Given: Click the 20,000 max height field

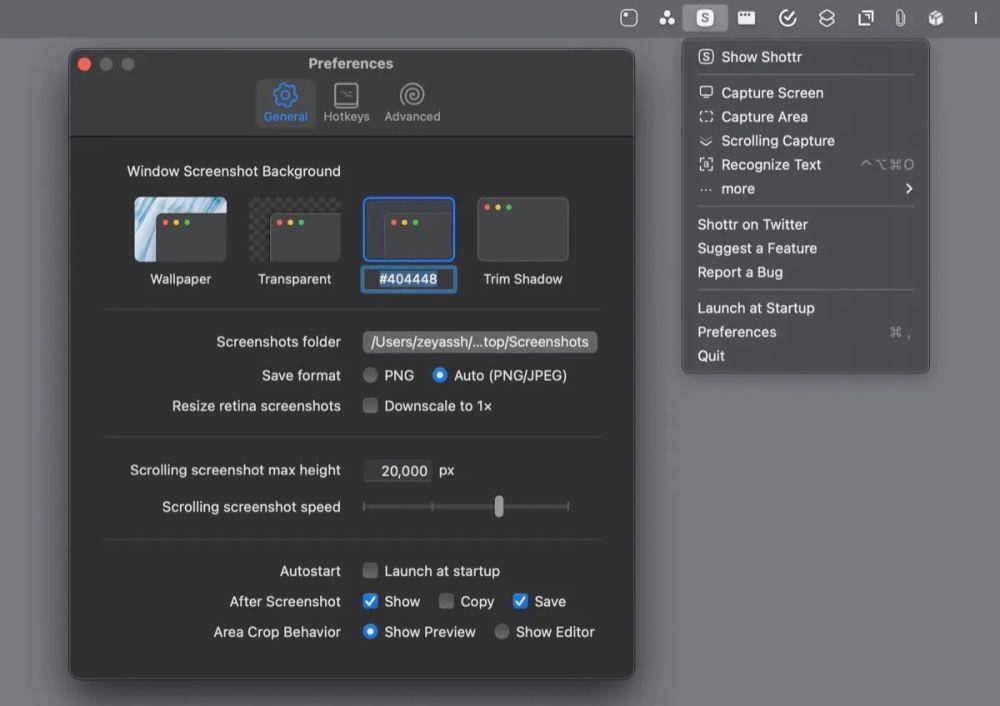Looking at the screenshot, I should pyautogui.click(x=397, y=471).
